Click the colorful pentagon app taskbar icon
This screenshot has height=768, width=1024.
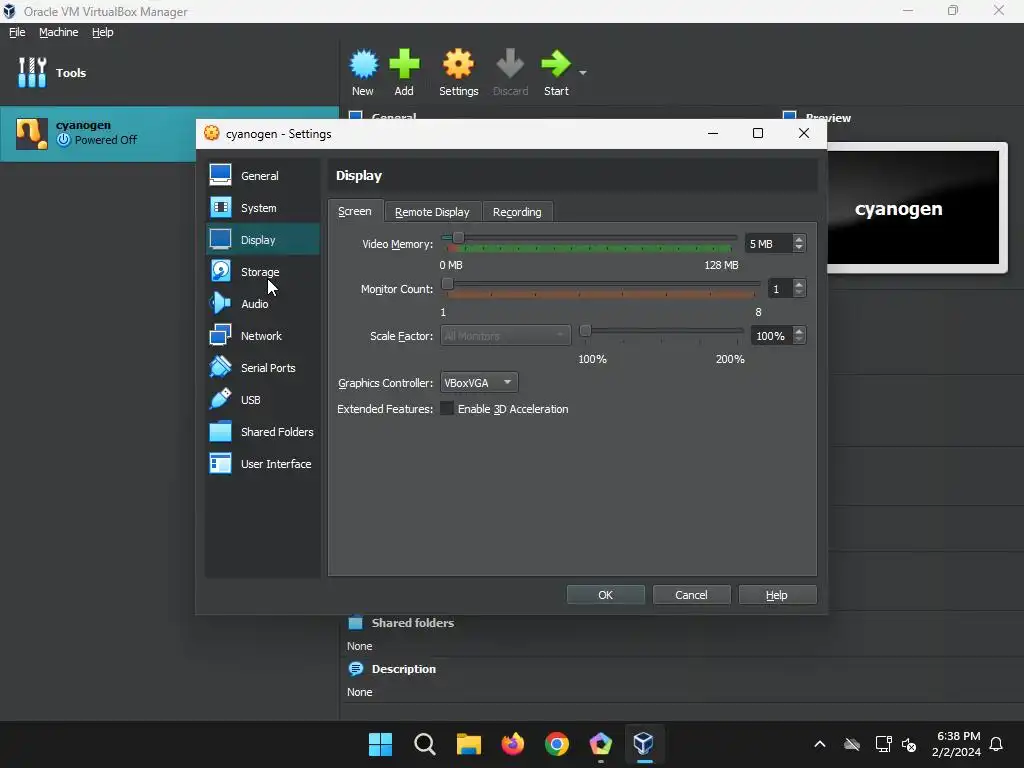[601, 744]
